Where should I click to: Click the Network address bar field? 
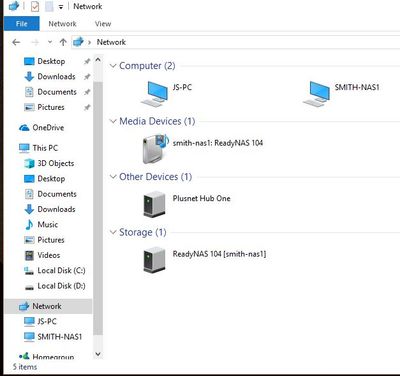coord(235,42)
